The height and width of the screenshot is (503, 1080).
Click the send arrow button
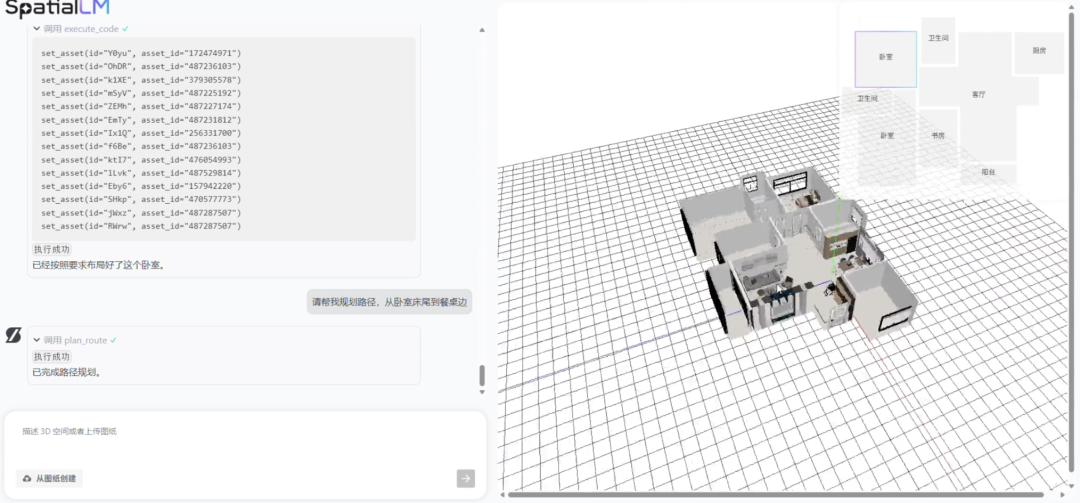466,478
